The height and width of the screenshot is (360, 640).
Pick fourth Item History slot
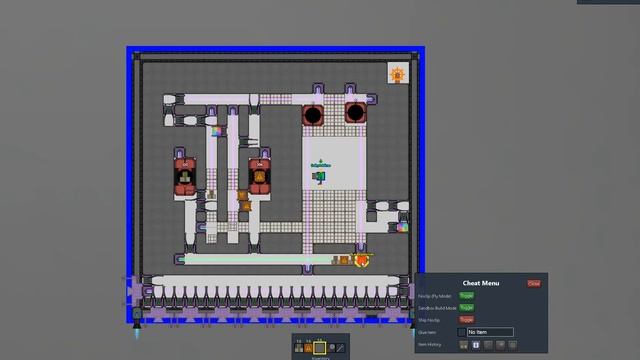(500, 345)
